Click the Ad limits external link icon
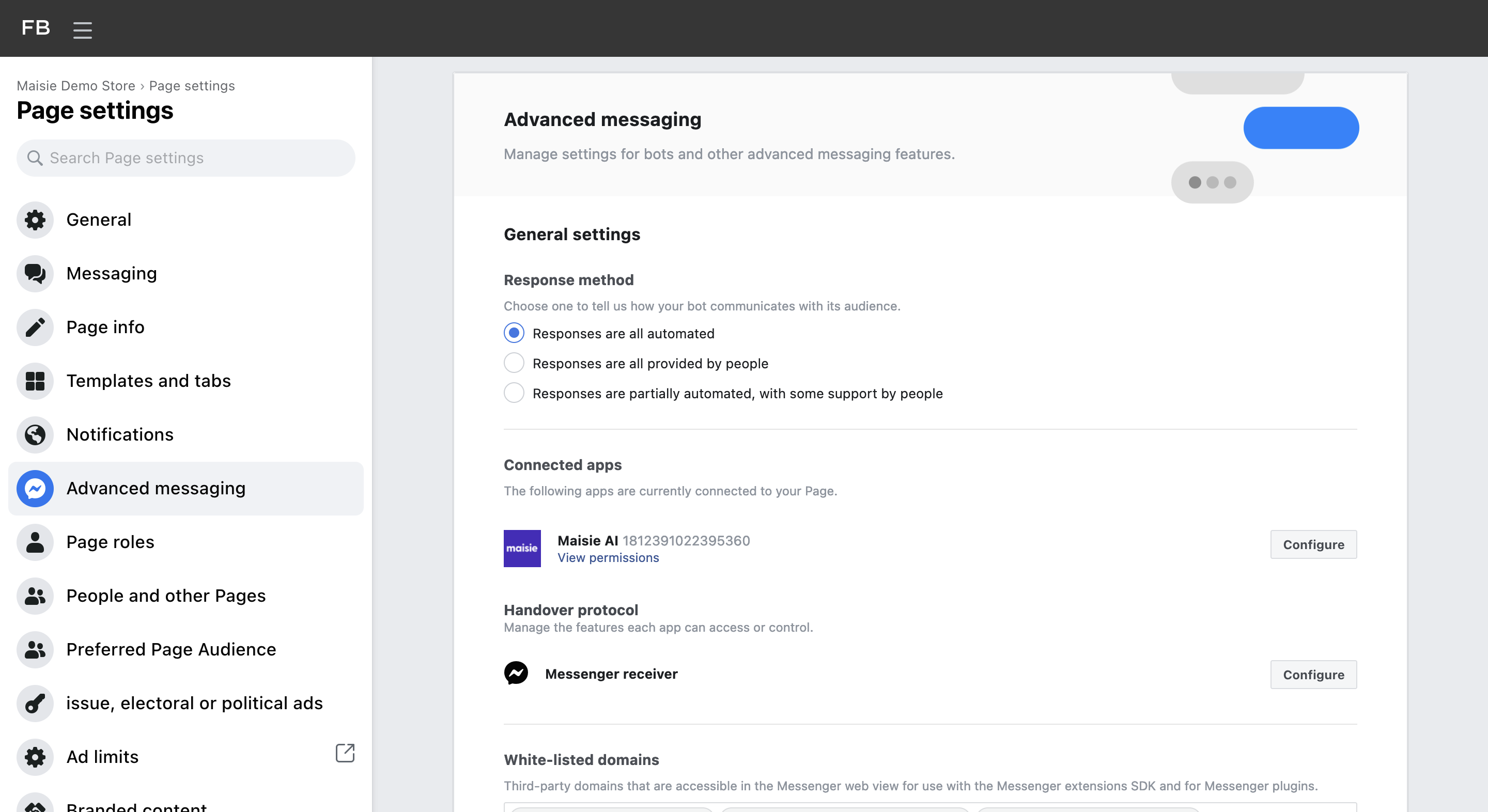The width and height of the screenshot is (1488, 812). (345, 753)
